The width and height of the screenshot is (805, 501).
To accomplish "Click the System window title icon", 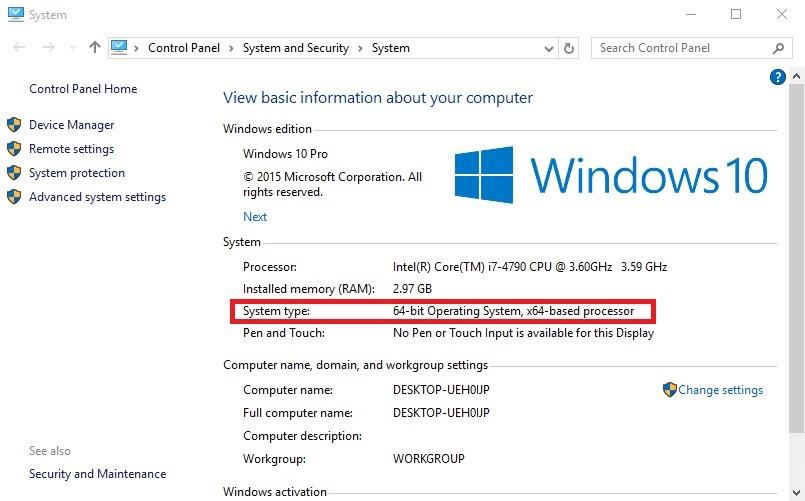I will 16,14.
